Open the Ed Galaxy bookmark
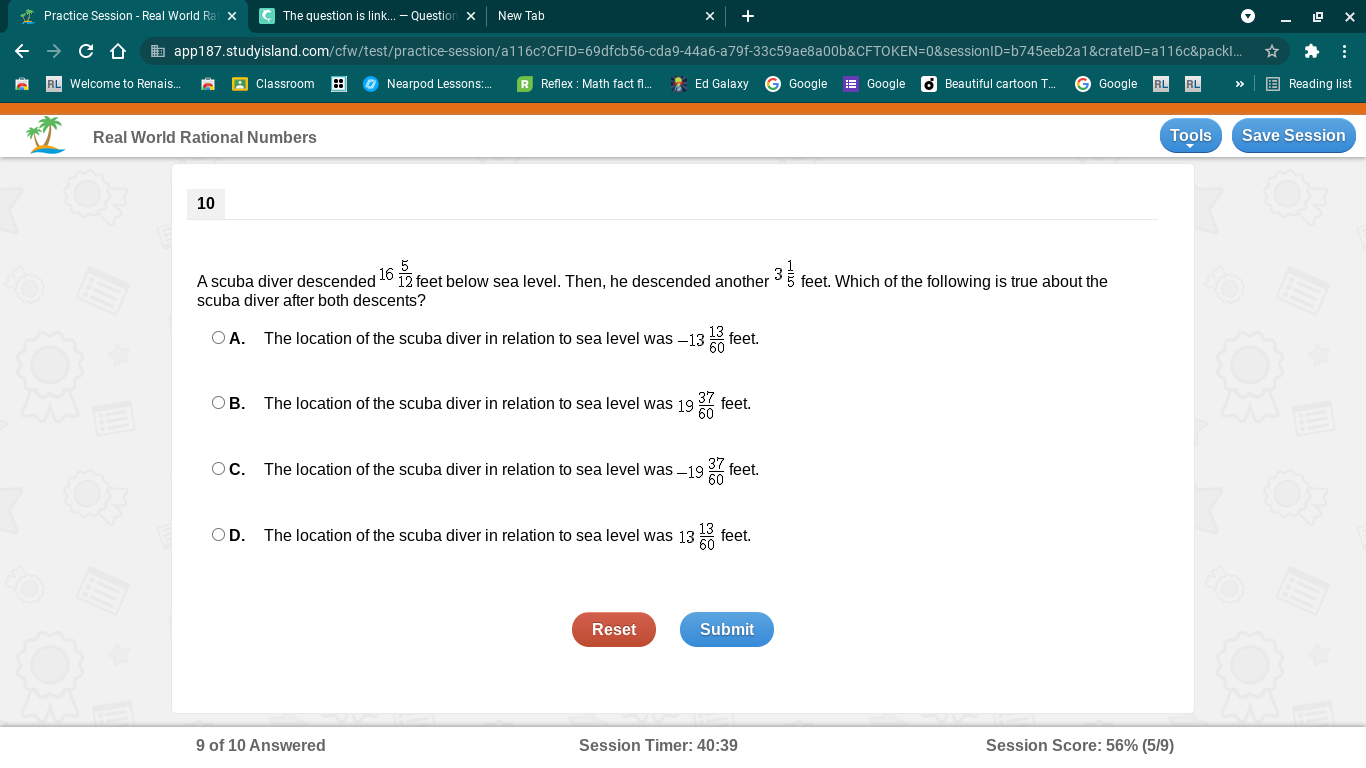The height and width of the screenshot is (768, 1366). pos(710,84)
